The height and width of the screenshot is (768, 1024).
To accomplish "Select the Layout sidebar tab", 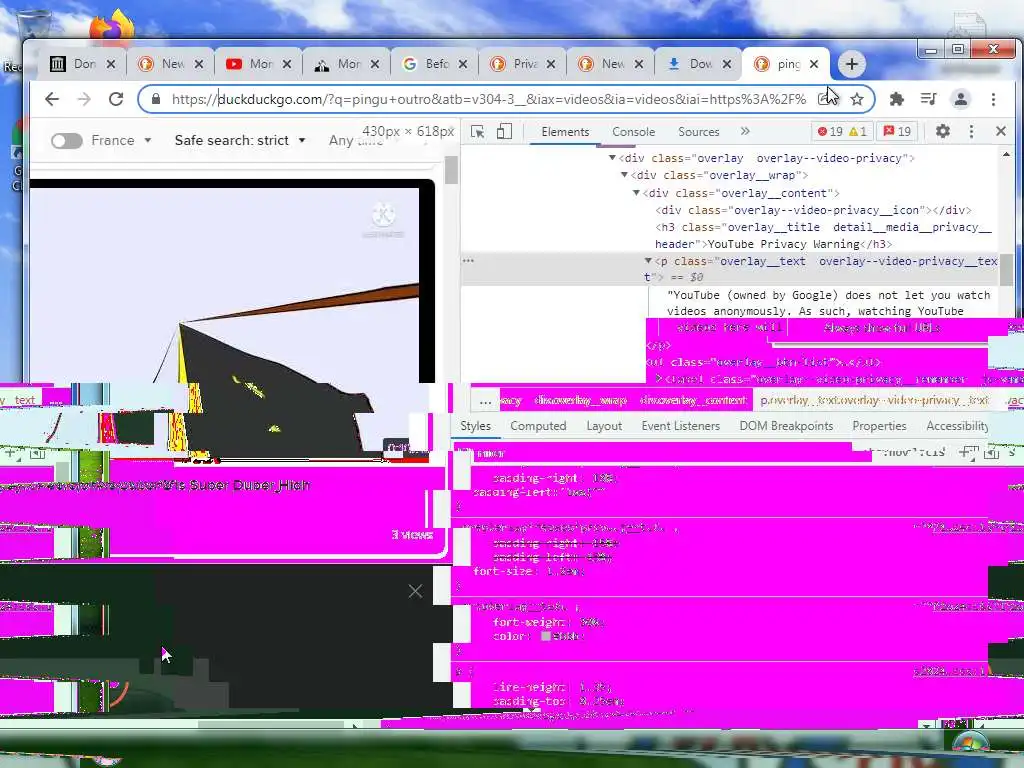I will 604,426.
